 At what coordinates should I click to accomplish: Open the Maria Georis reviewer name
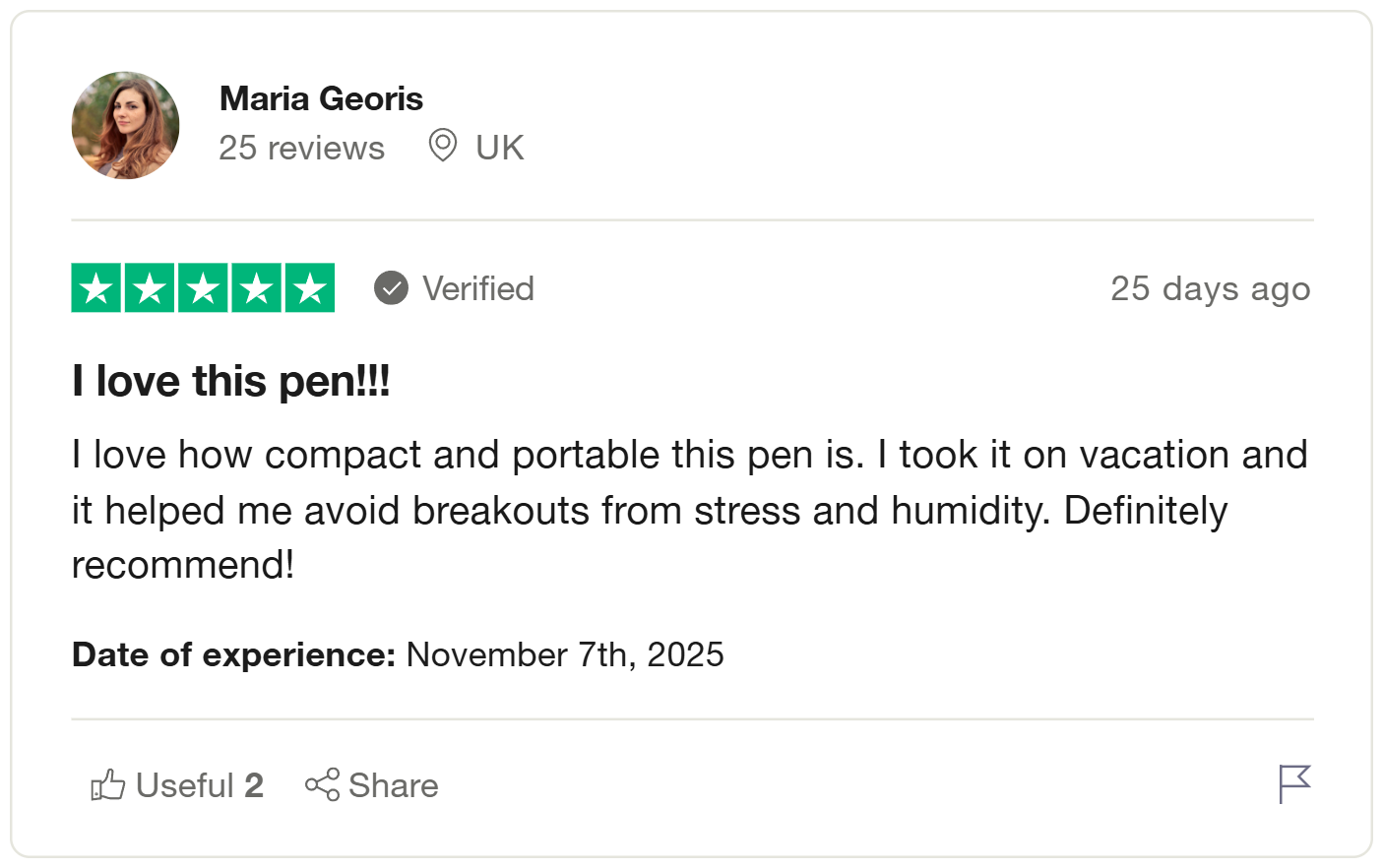click(321, 98)
